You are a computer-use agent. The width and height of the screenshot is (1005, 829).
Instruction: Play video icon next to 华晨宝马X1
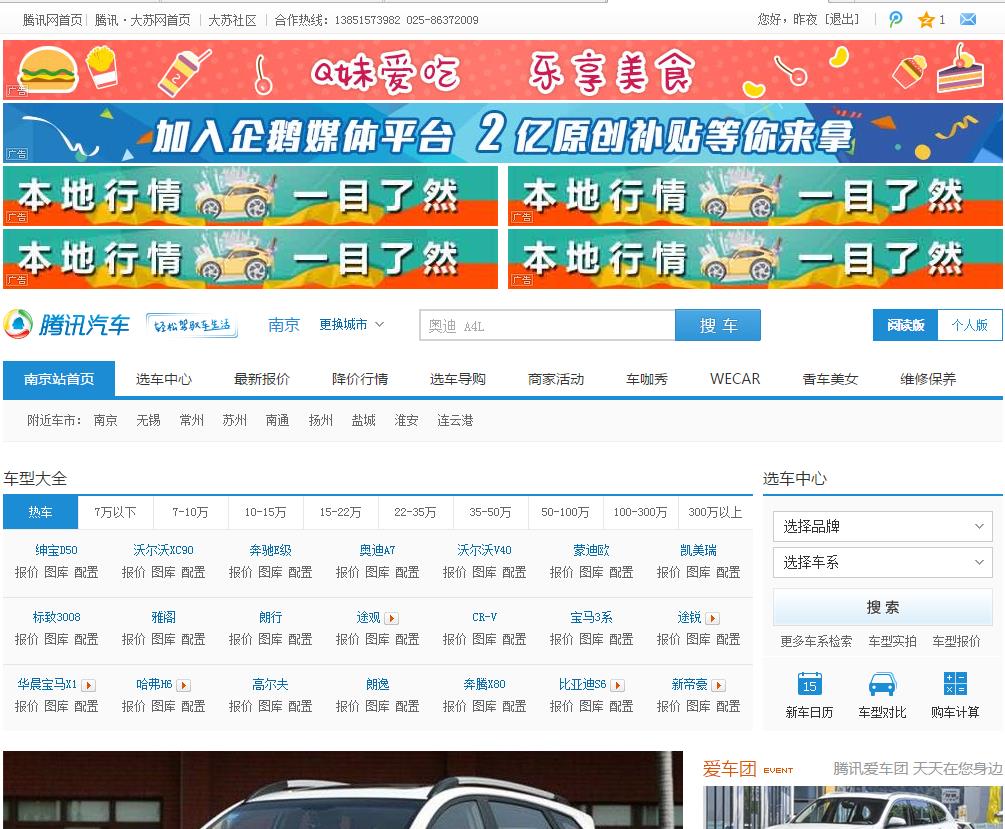pos(88,685)
